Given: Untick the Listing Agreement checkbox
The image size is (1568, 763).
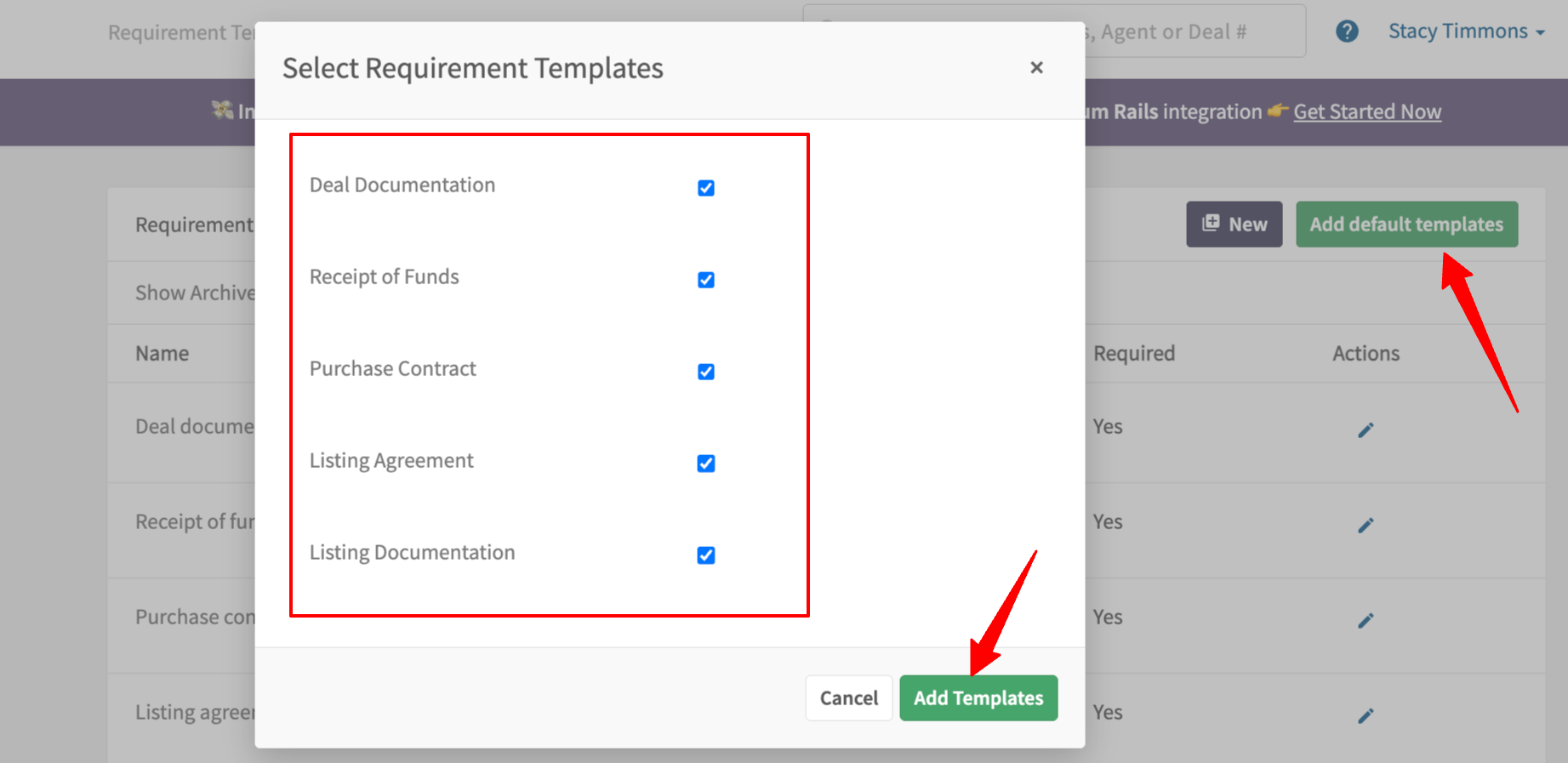Looking at the screenshot, I should coord(705,464).
